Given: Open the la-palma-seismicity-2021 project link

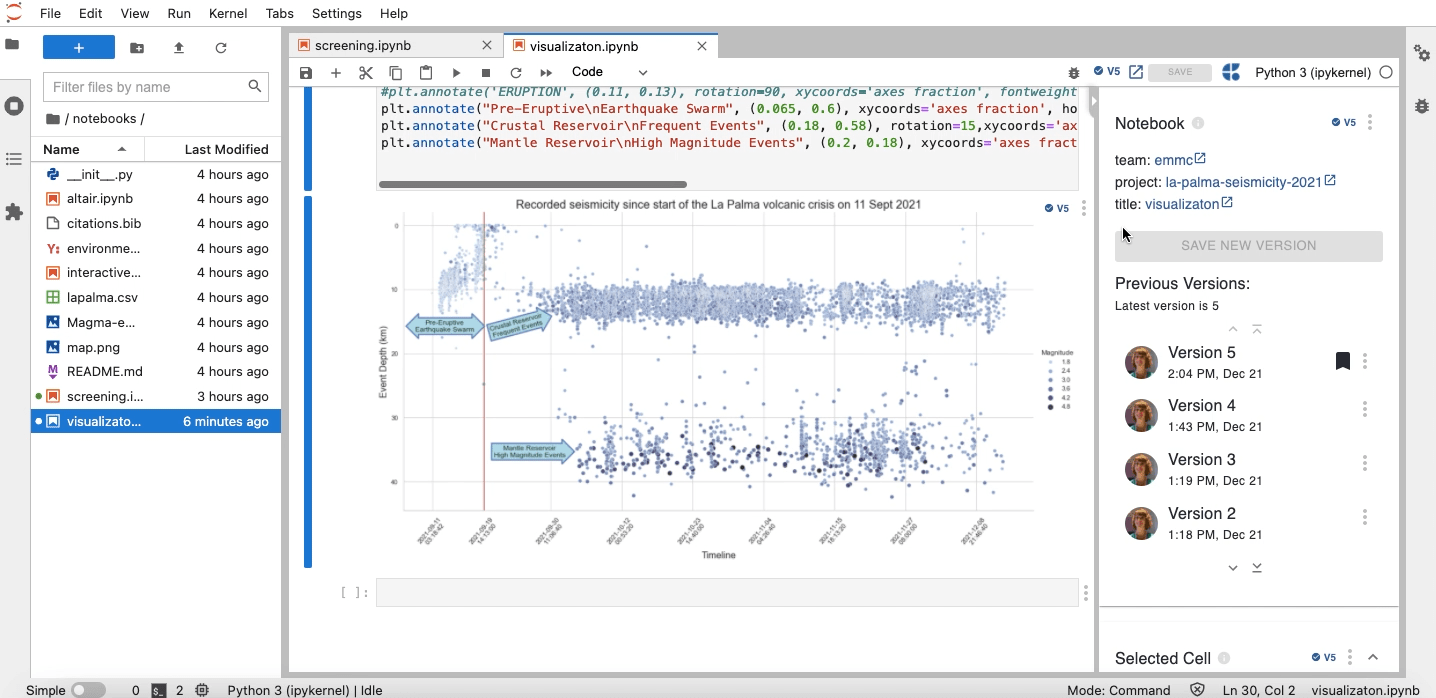Looking at the screenshot, I should 1251,182.
